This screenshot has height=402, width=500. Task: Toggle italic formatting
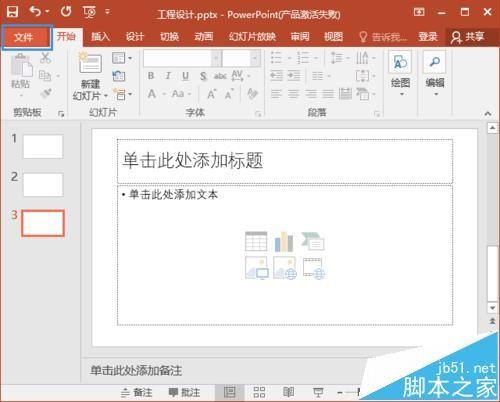[x=168, y=76]
